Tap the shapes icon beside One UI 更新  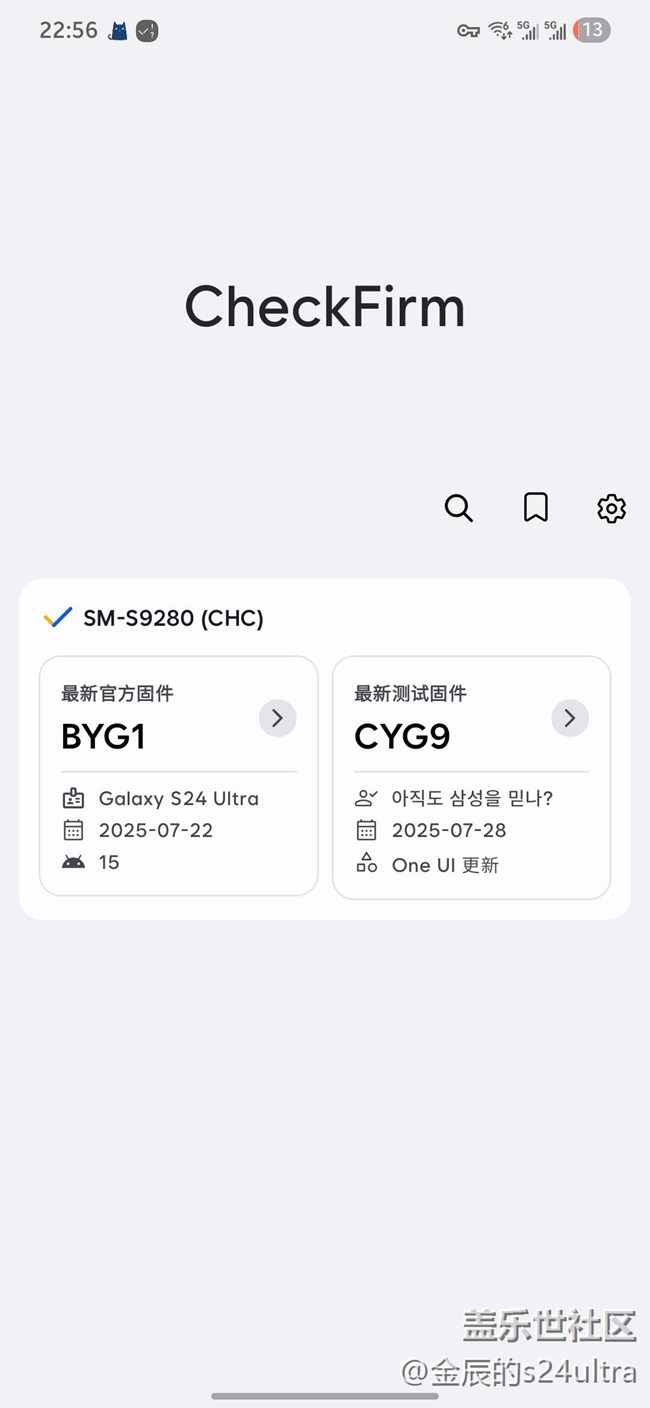tap(367, 864)
